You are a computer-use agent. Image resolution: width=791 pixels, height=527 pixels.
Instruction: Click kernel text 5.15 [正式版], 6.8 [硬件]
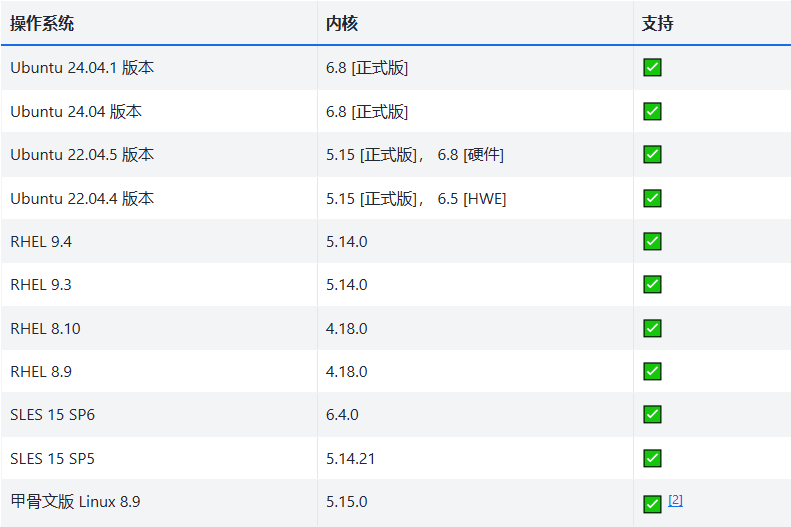(415, 154)
